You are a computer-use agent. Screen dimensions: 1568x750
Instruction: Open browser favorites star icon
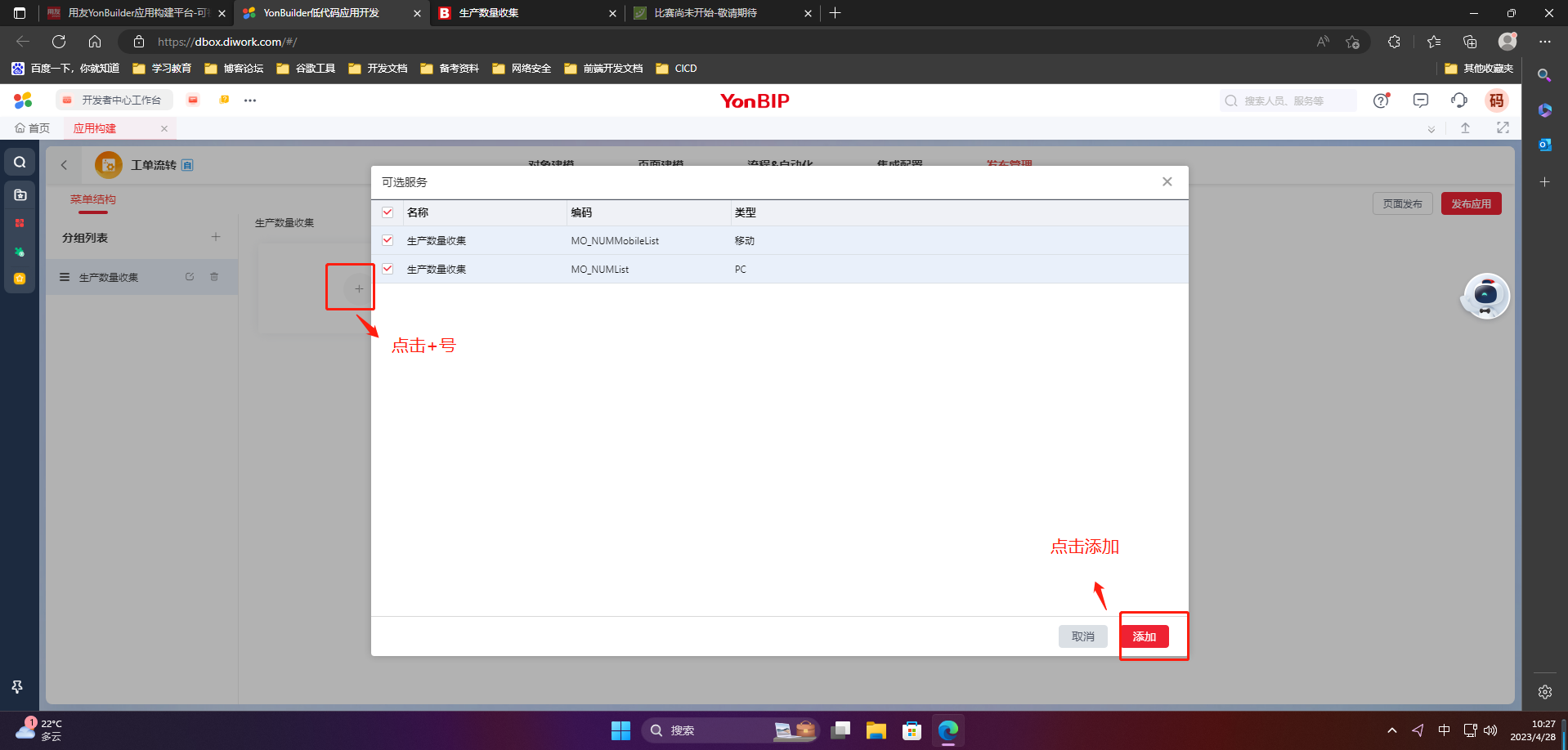pos(1434,42)
